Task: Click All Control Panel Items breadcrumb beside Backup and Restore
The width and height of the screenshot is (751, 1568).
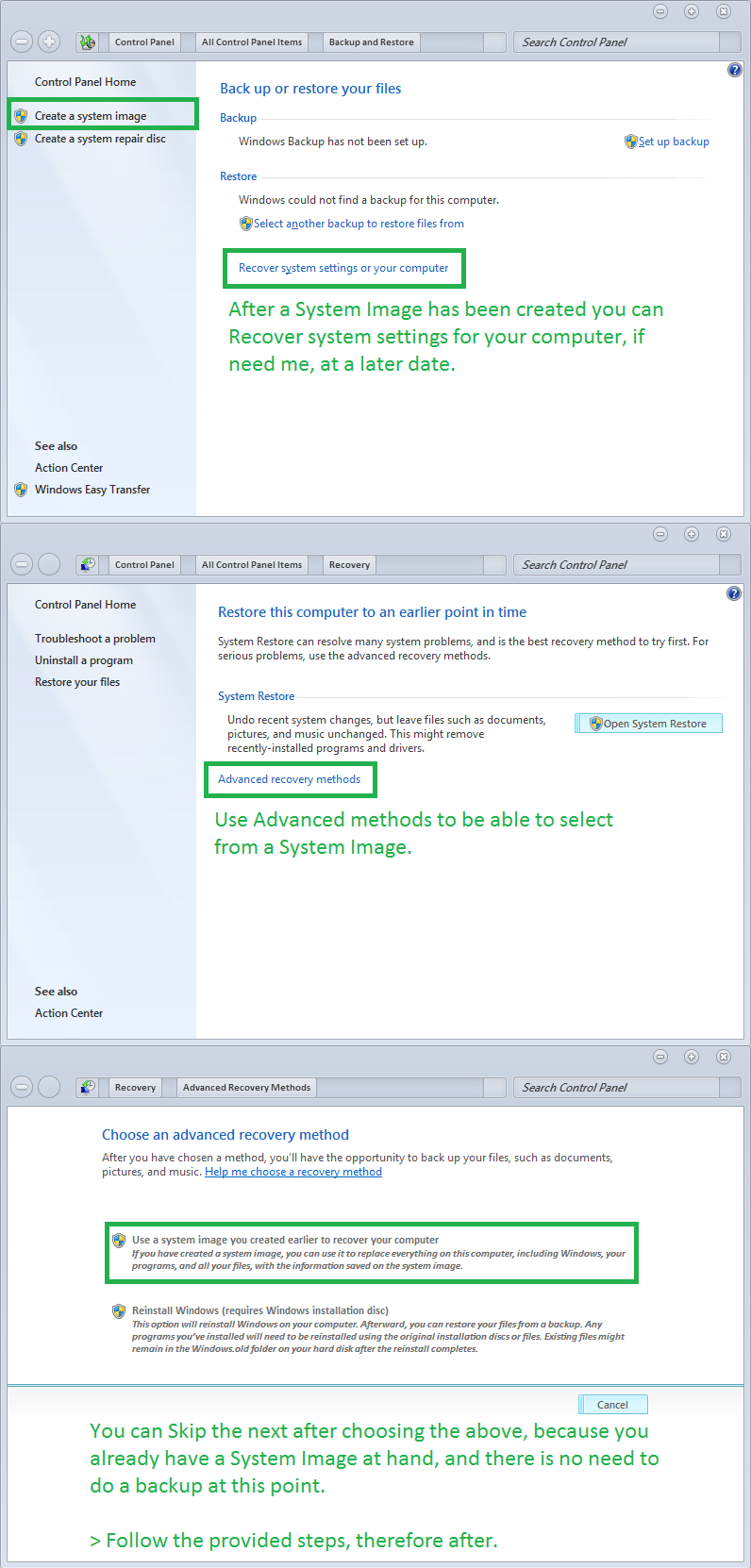Action: (252, 42)
